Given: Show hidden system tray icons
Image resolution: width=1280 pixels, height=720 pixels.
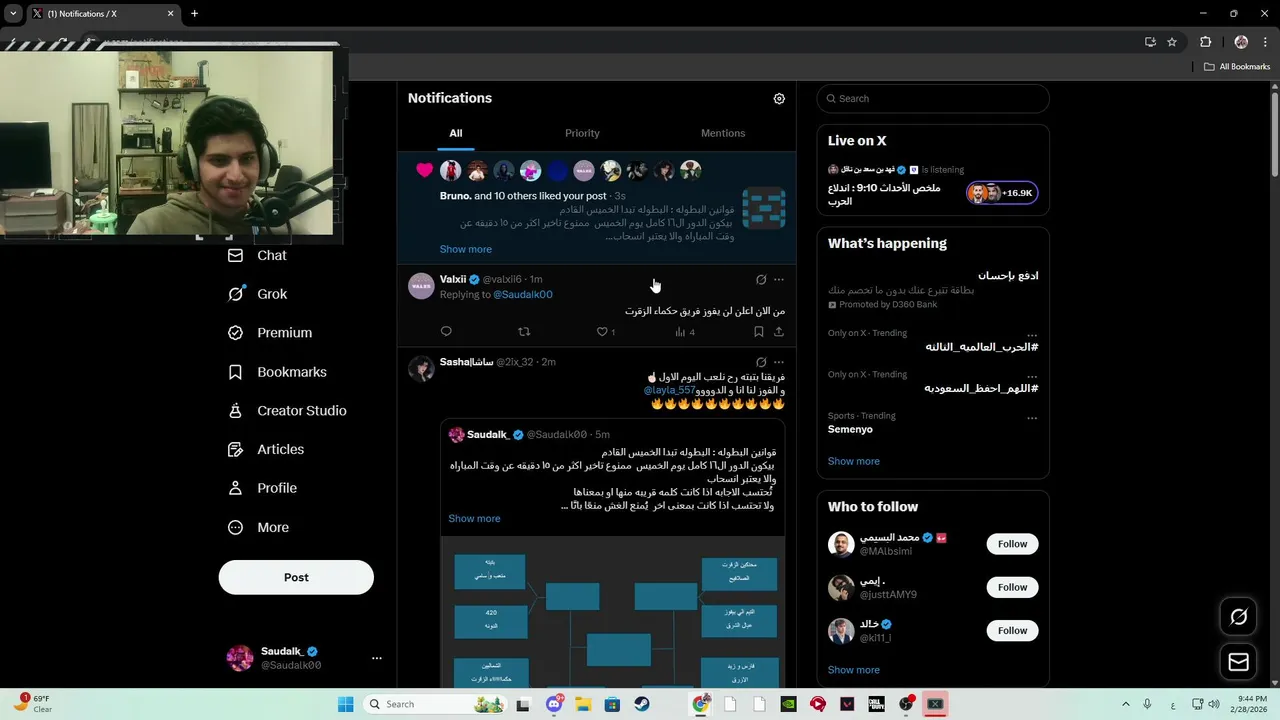Looking at the screenshot, I should [1125, 704].
